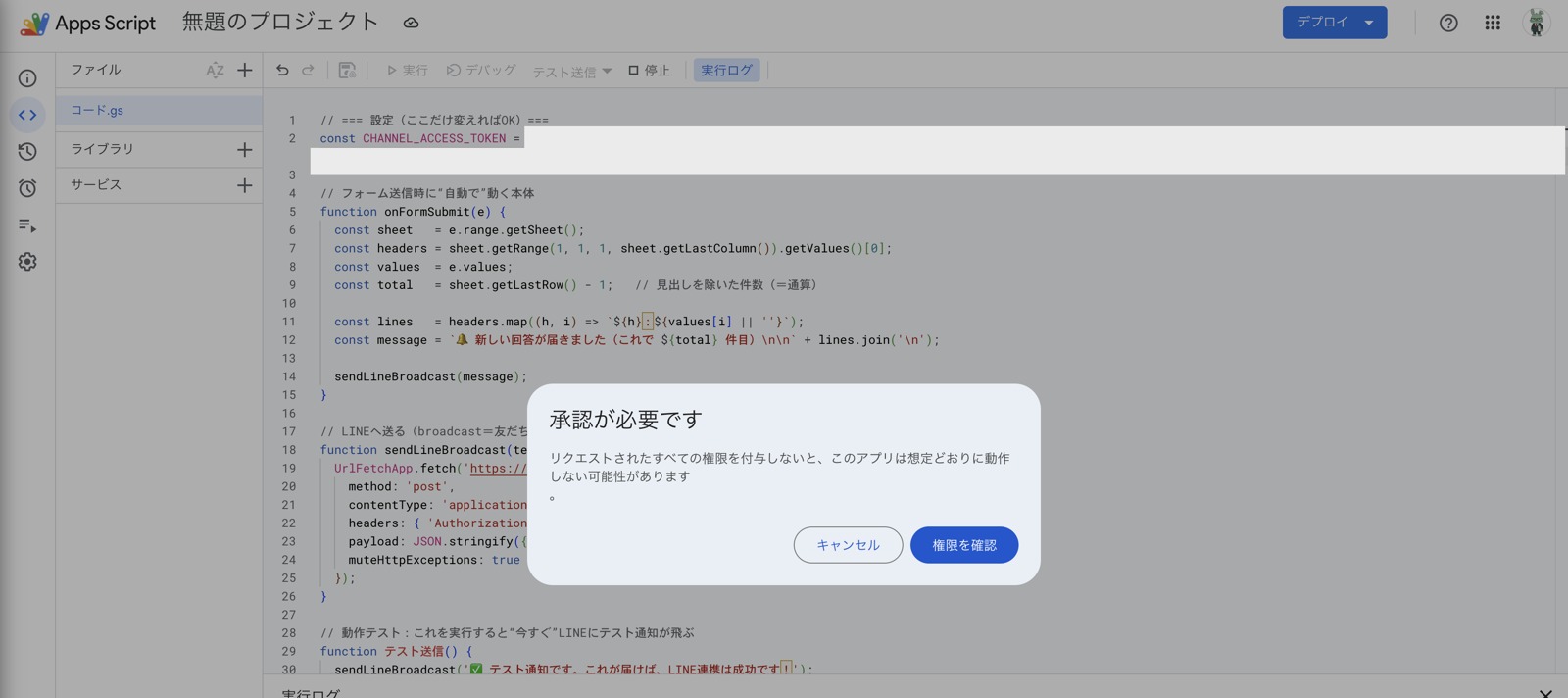Screen dimensions: 1568x698
Task: Open the Editor code icon in sidebar
Action: [x=27, y=115]
